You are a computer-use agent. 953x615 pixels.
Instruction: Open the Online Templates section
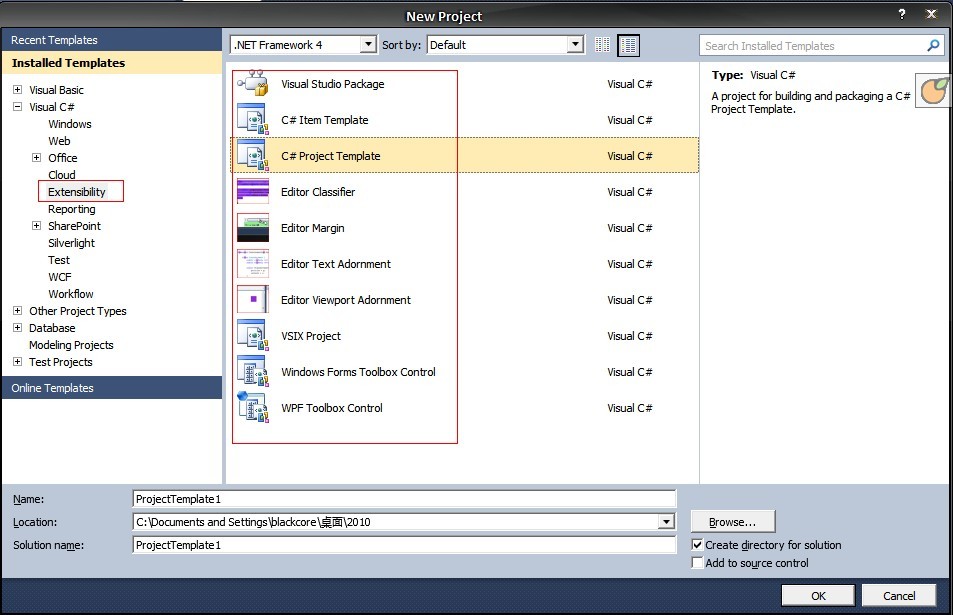(x=52, y=388)
